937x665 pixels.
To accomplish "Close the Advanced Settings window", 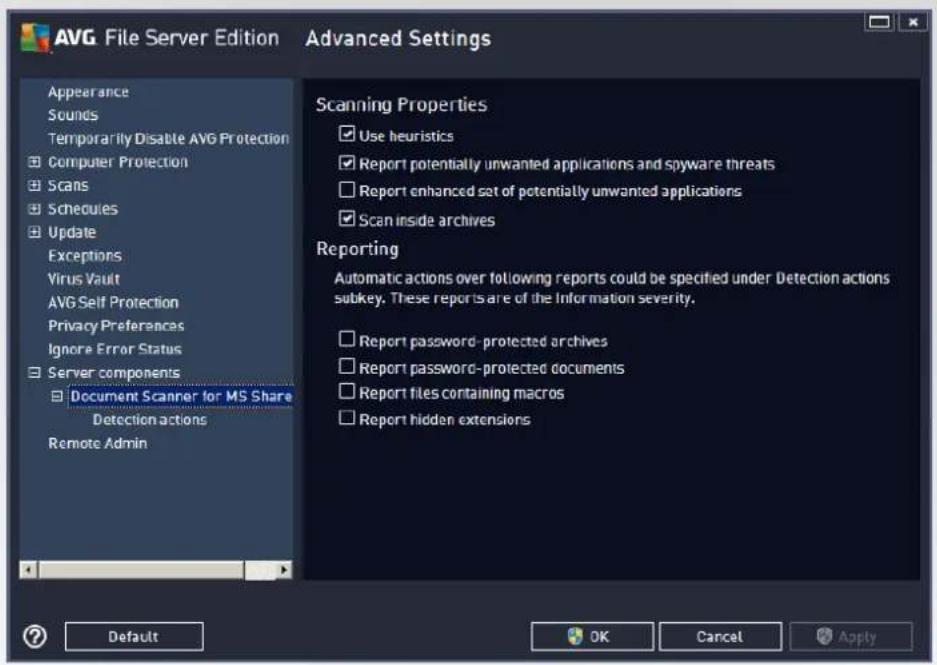I will pos(912,22).
